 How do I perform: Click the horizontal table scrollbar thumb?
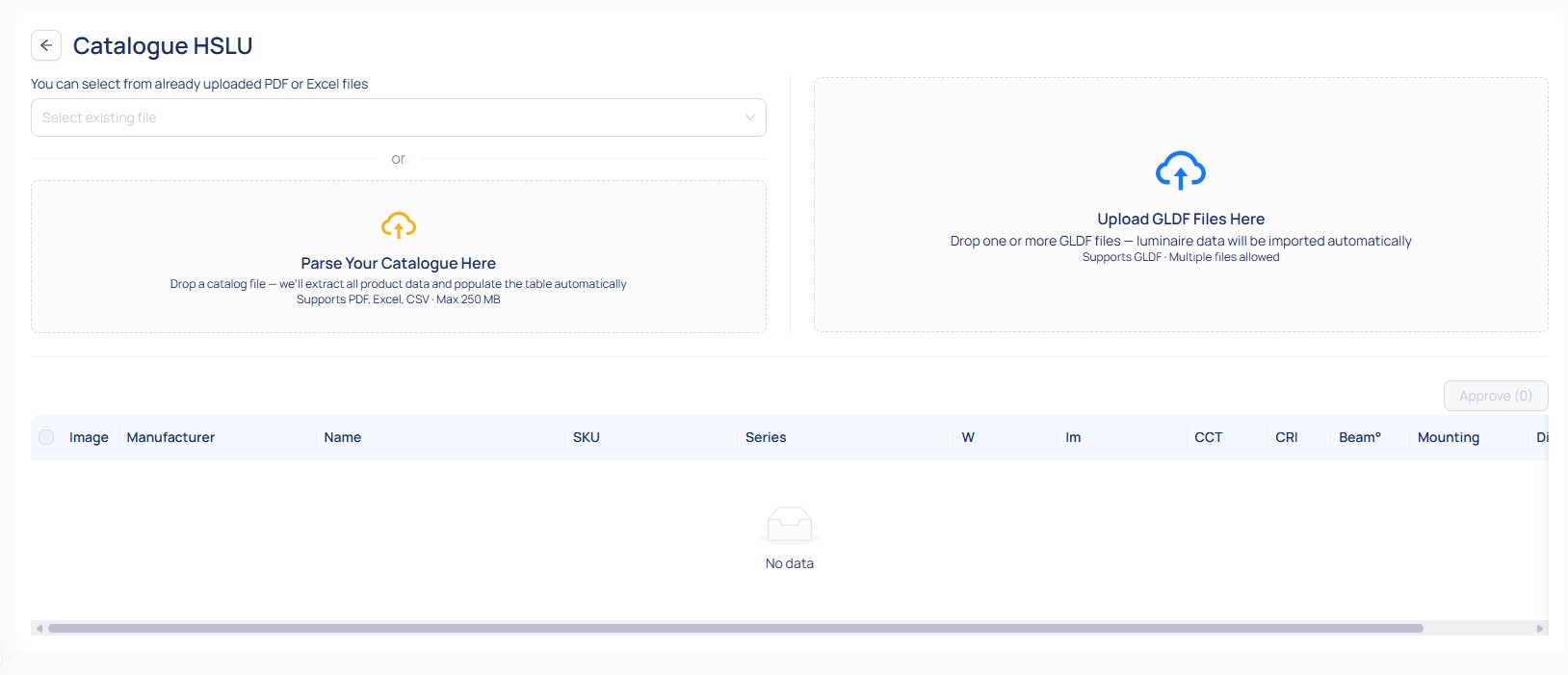(x=735, y=629)
